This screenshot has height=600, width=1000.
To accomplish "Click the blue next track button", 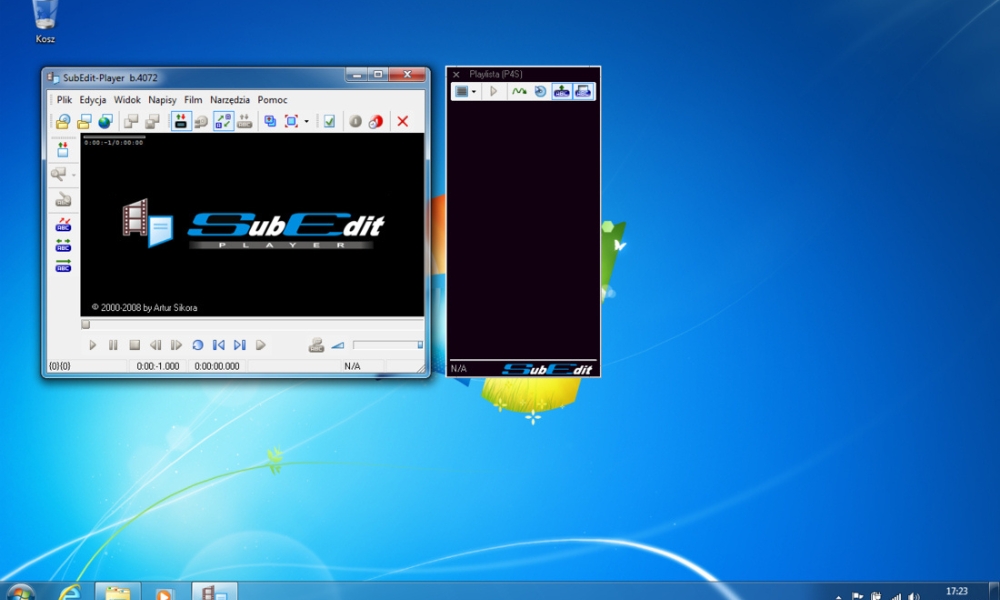I will 239,345.
